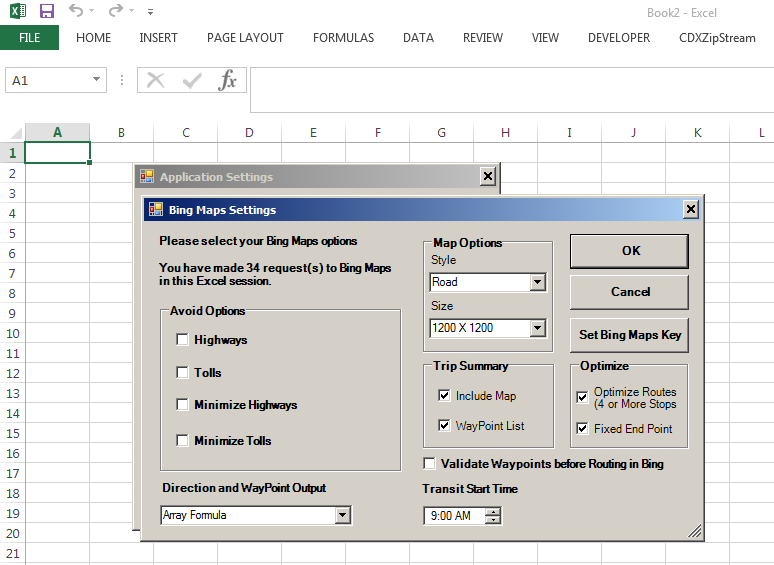Toggle Optimize Routes checkbox
The width and height of the screenshot is (774, 565).
[x=582, y=398]
